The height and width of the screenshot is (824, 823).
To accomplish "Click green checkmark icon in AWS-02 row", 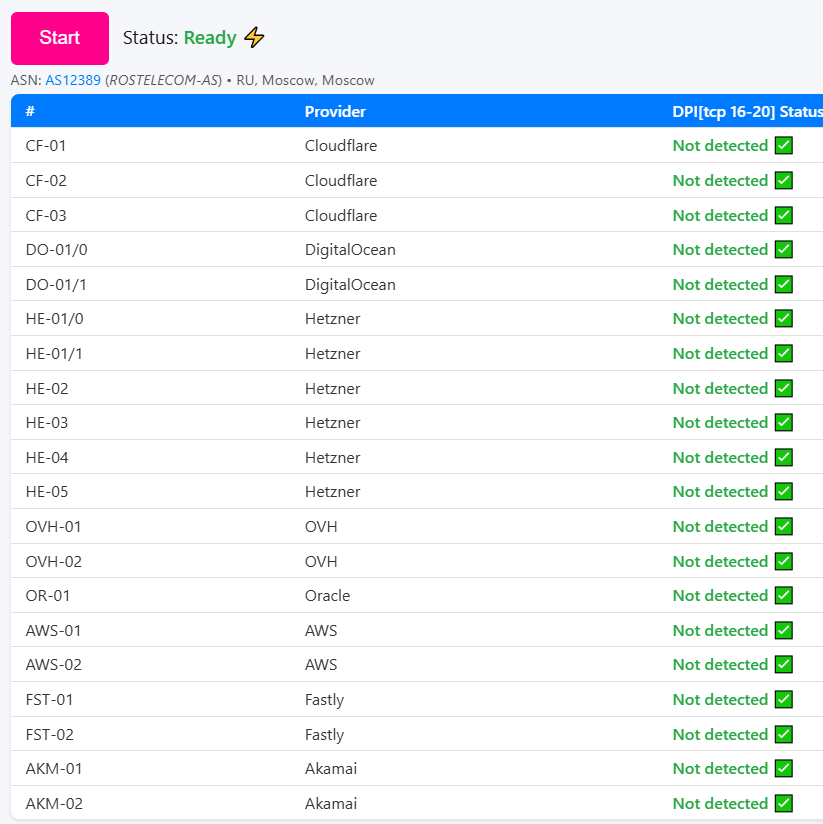I will (x=784, y=665).
